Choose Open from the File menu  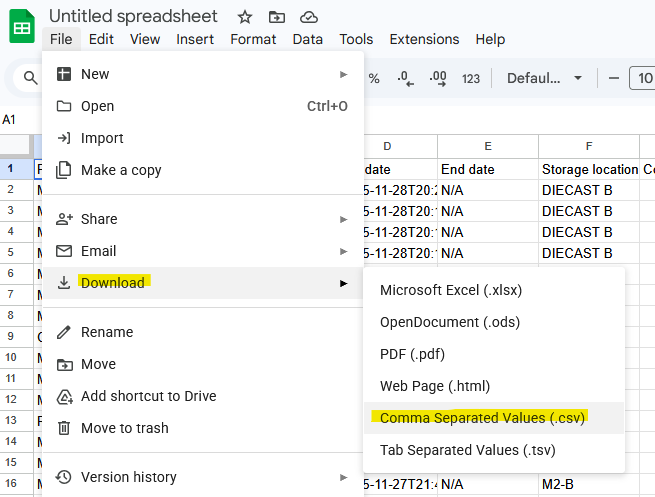coord(203,106)
